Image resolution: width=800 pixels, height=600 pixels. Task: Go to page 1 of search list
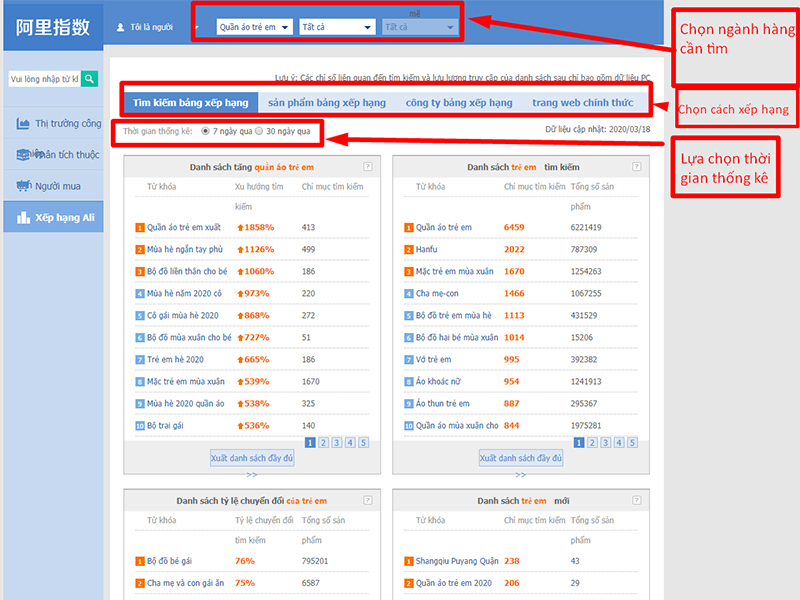[x=579, y=442]
